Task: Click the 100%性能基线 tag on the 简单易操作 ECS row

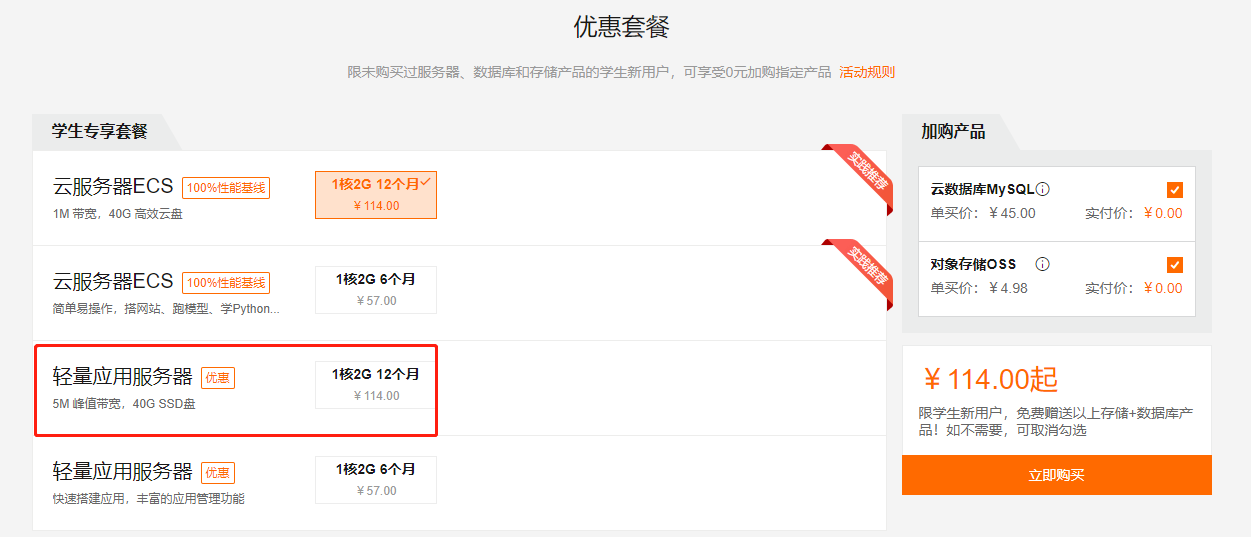Action: pos(226,283)
